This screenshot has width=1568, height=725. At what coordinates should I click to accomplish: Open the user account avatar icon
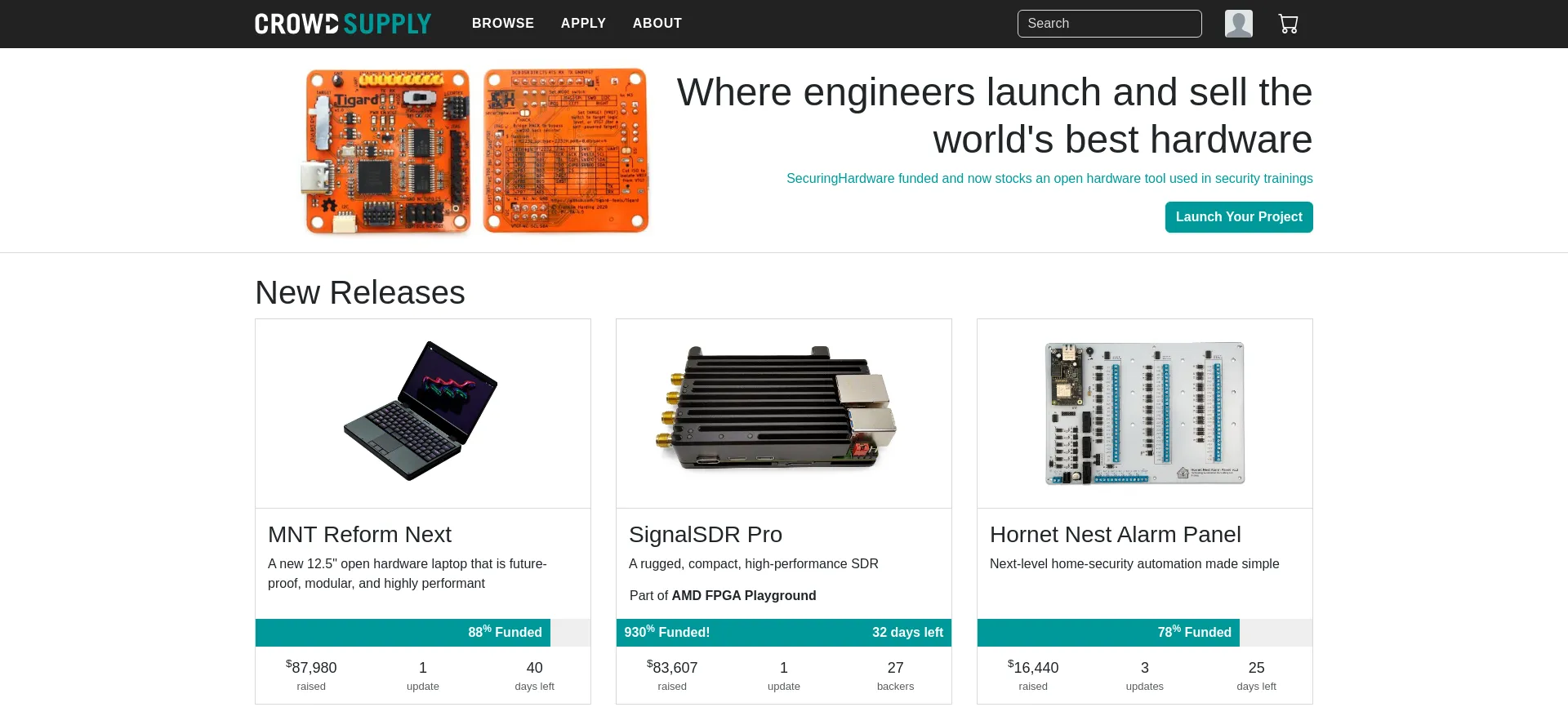(1238, 24)
